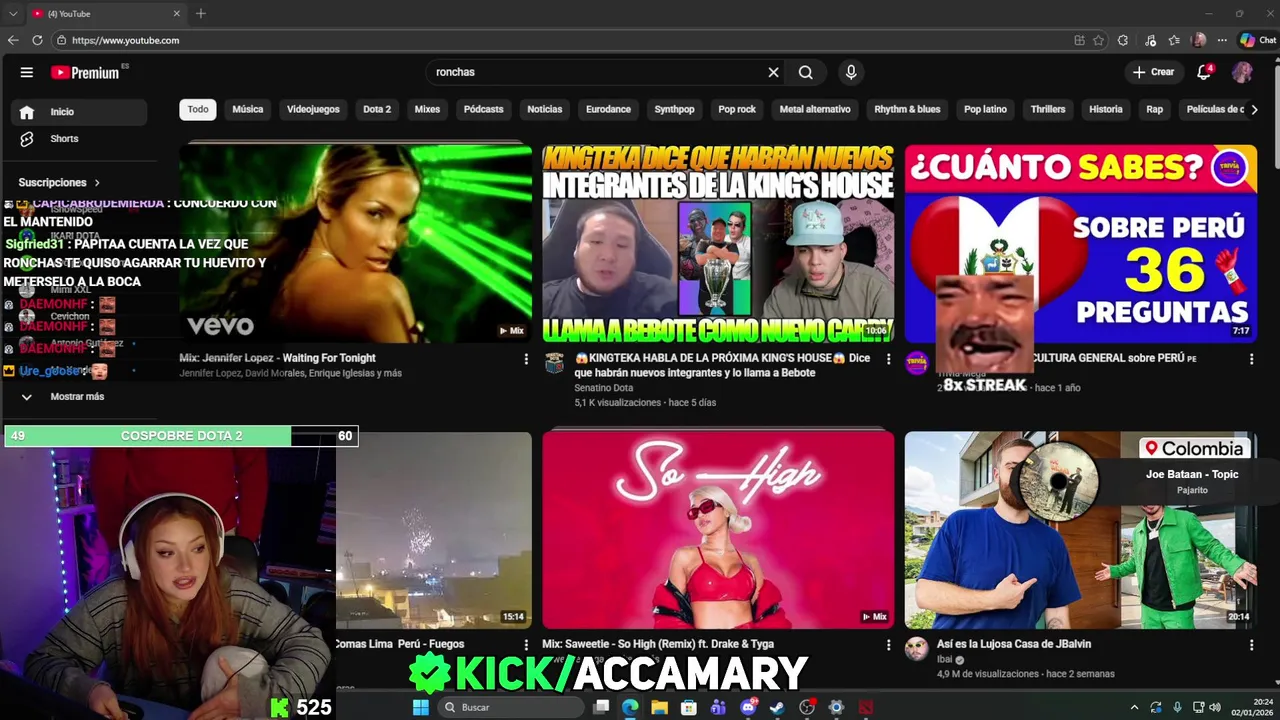1280x720 pixels.
Task: Open Shorts in the sidebar
Action: click(80, 139)
